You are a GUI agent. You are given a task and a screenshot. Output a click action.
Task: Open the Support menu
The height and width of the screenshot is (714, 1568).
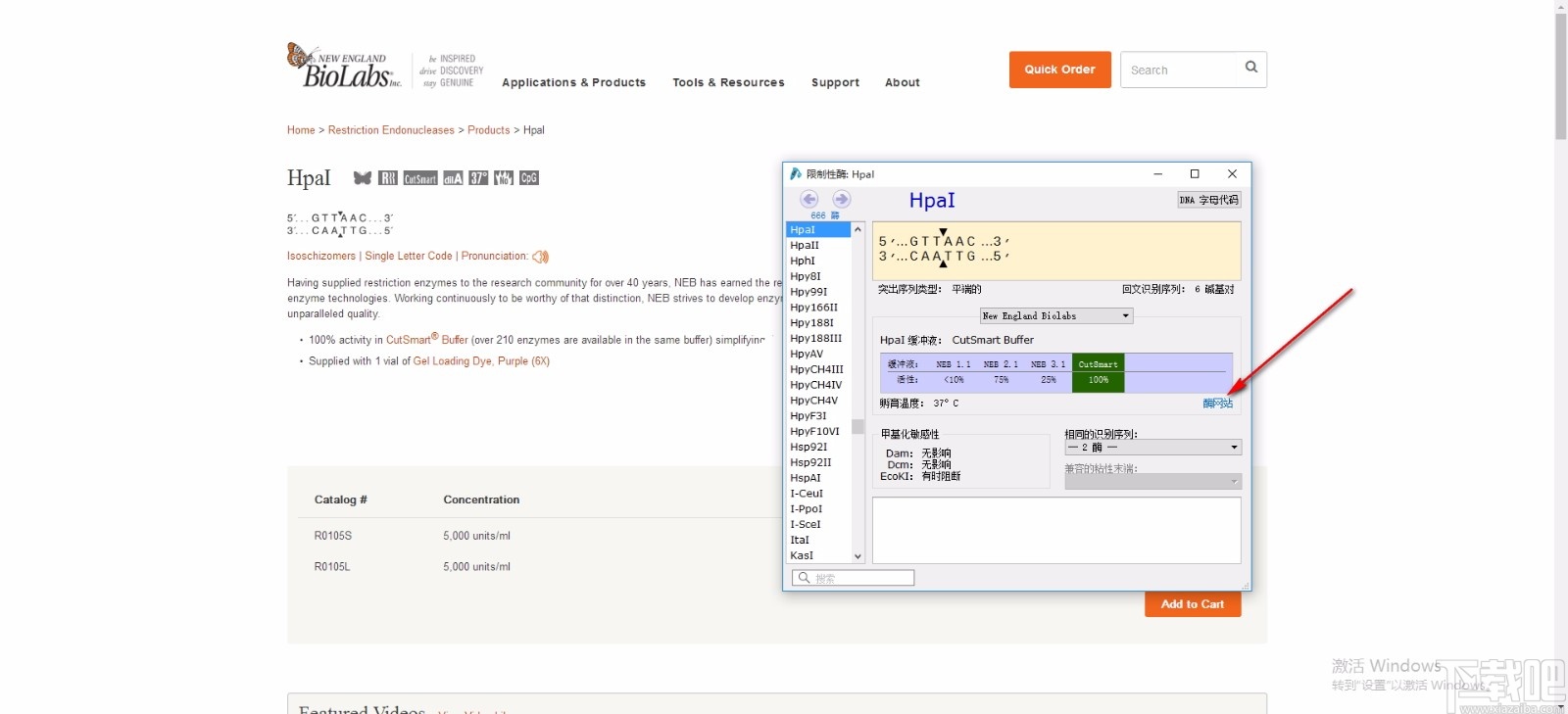(835, 82)
